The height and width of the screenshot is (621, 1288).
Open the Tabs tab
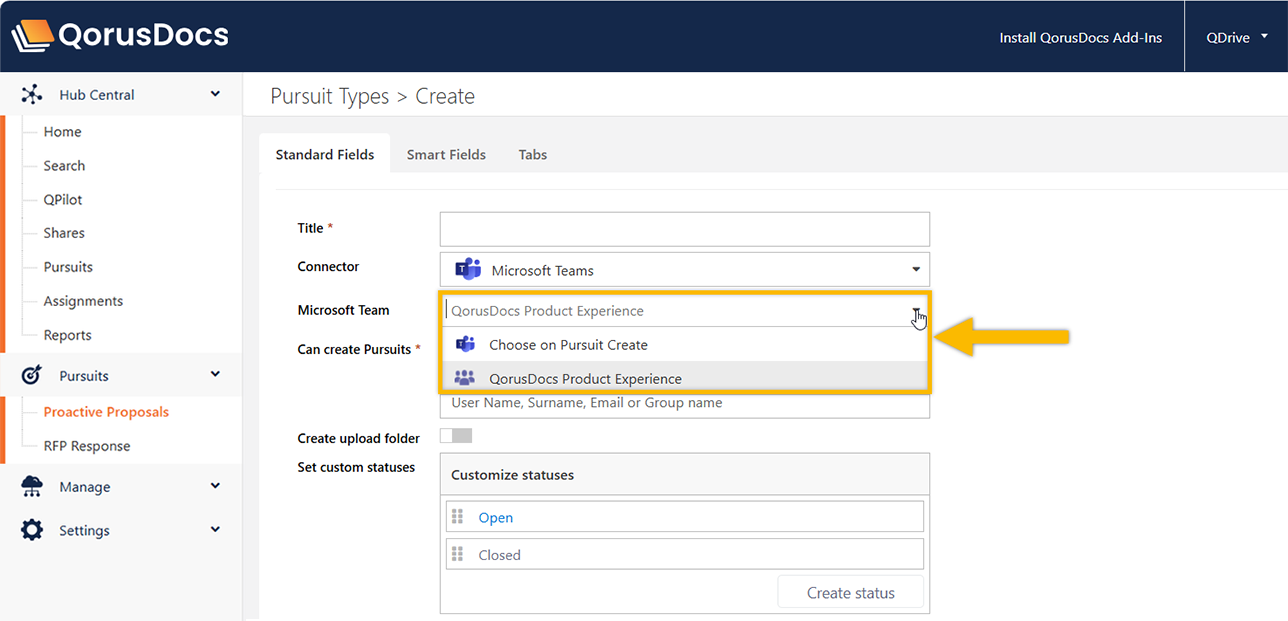pos(532,155)
